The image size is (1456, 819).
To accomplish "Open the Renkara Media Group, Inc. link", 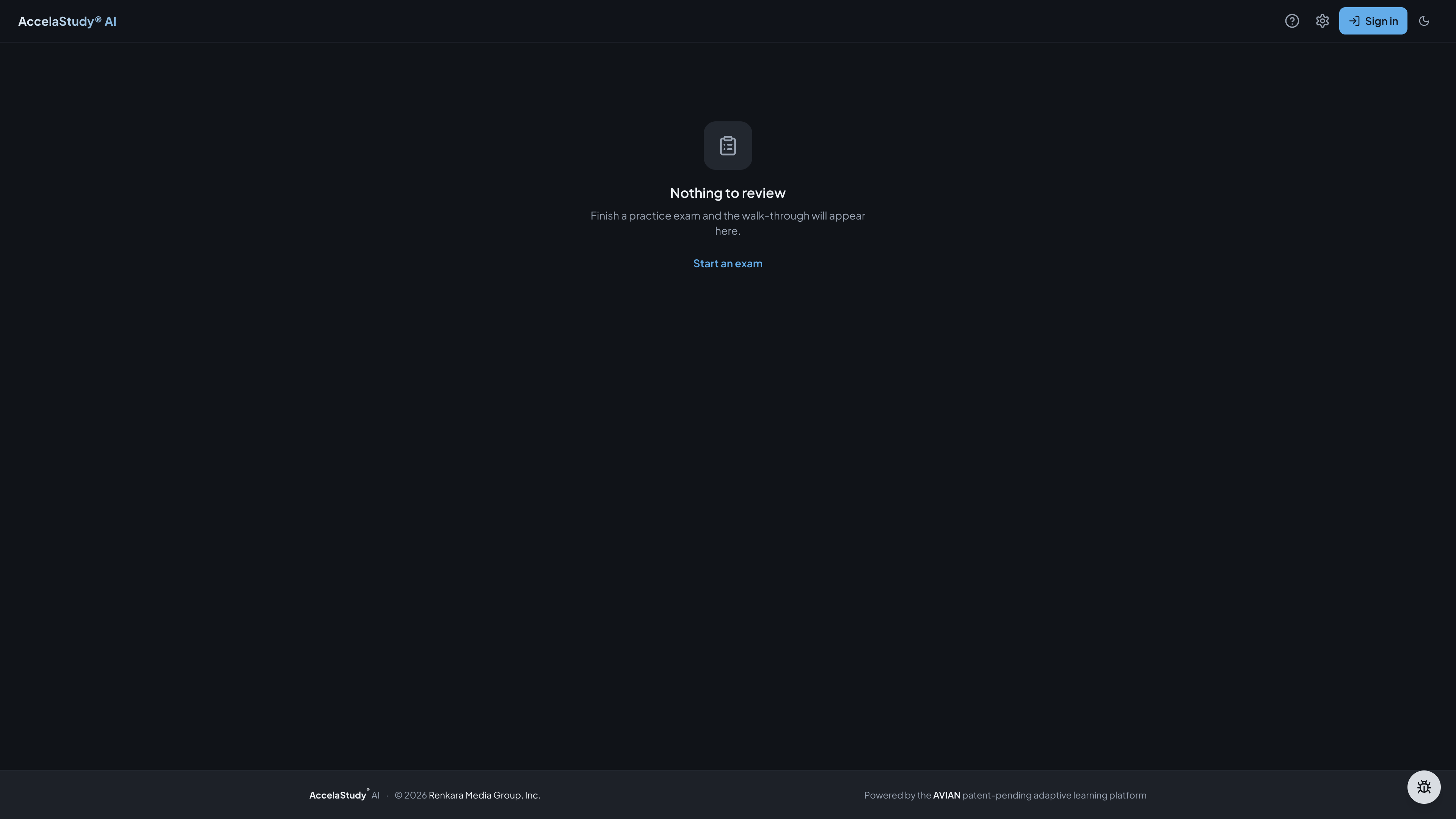I will [x=484, y=795].
